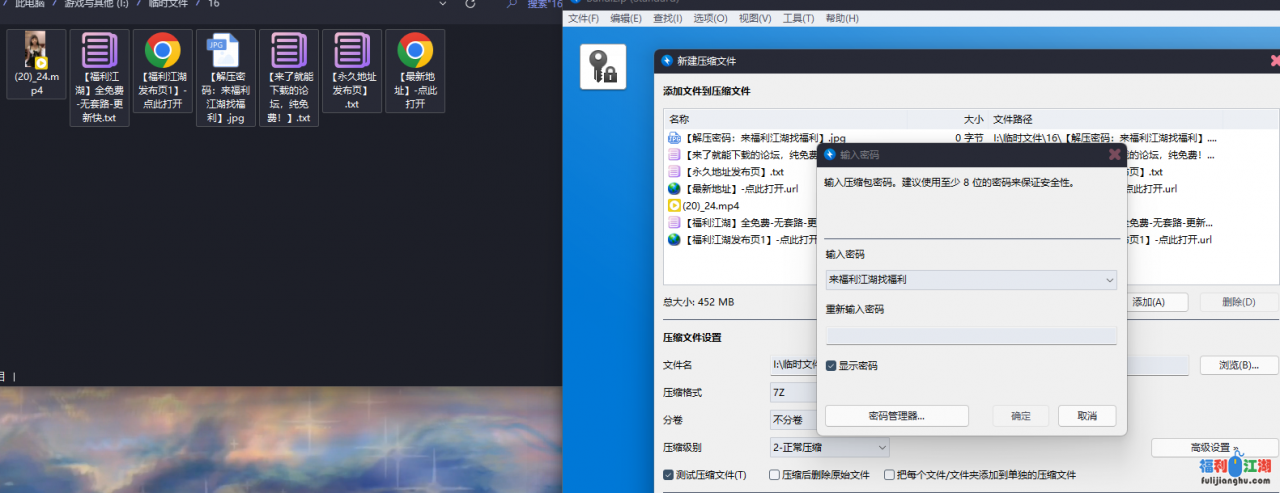Open the (20)_24.mp4 video file thumbnail
Screen dimensions: 1280x493
point(36,51)
